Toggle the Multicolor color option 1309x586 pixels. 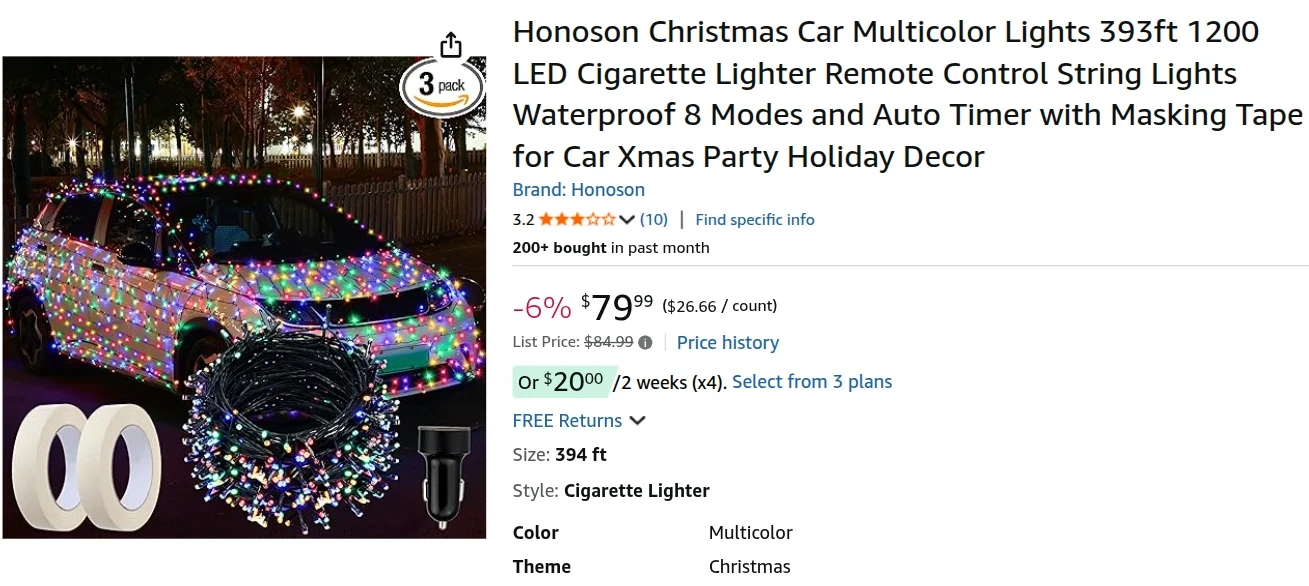[751, 532]
